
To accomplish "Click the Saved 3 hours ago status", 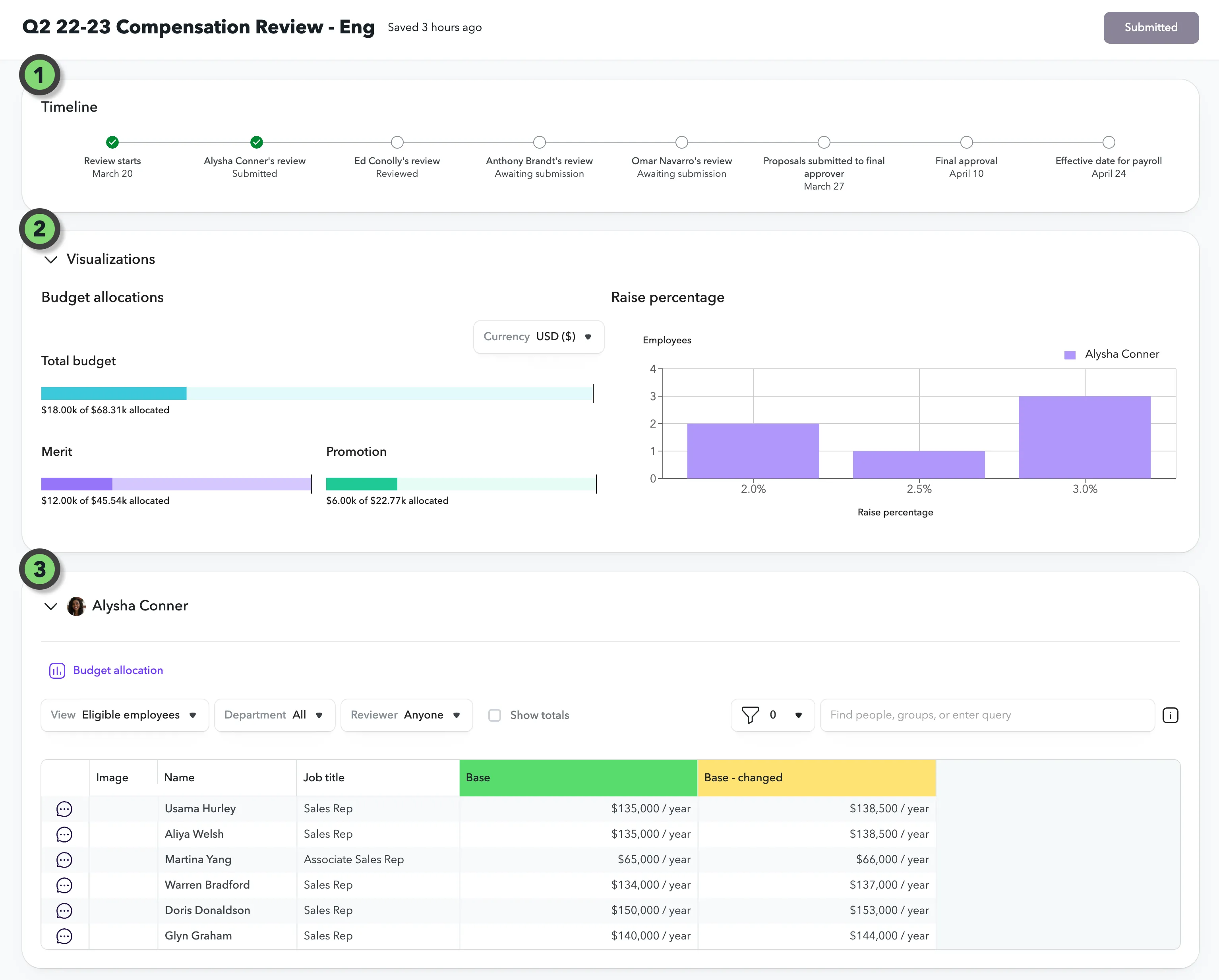I will point(435,28).
